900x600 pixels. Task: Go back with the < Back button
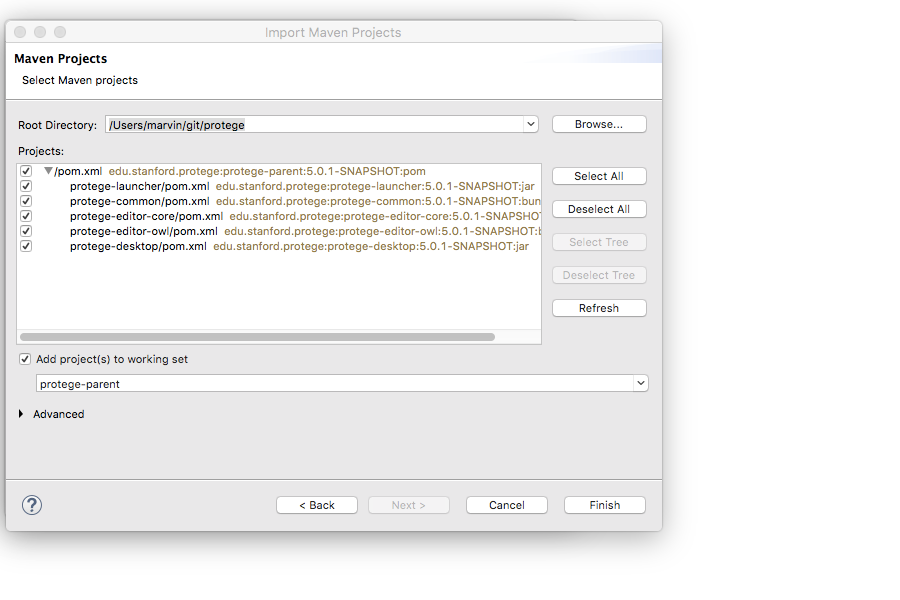[317, 505]
